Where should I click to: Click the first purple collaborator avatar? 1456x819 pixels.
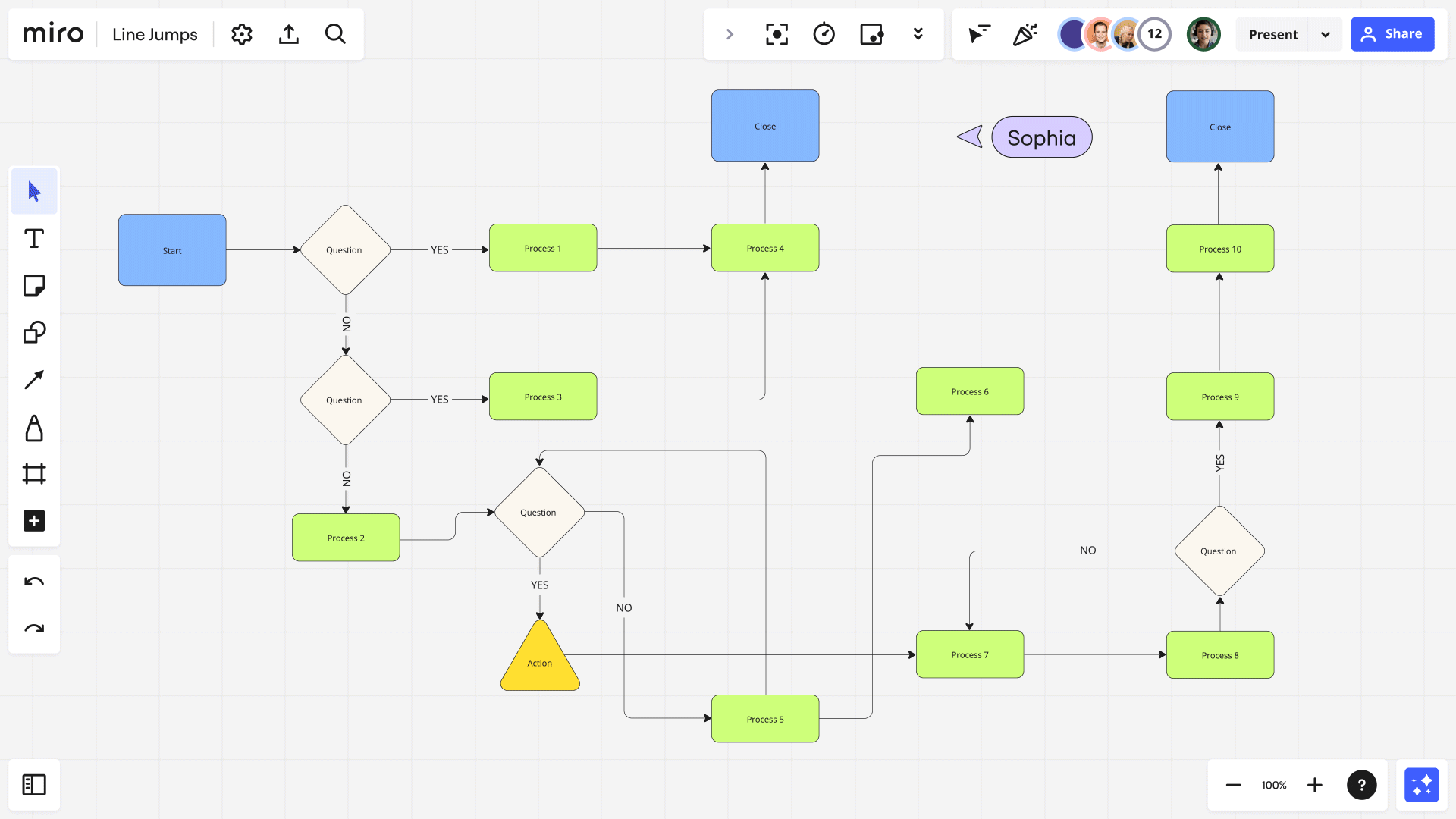pos(1072,34)
